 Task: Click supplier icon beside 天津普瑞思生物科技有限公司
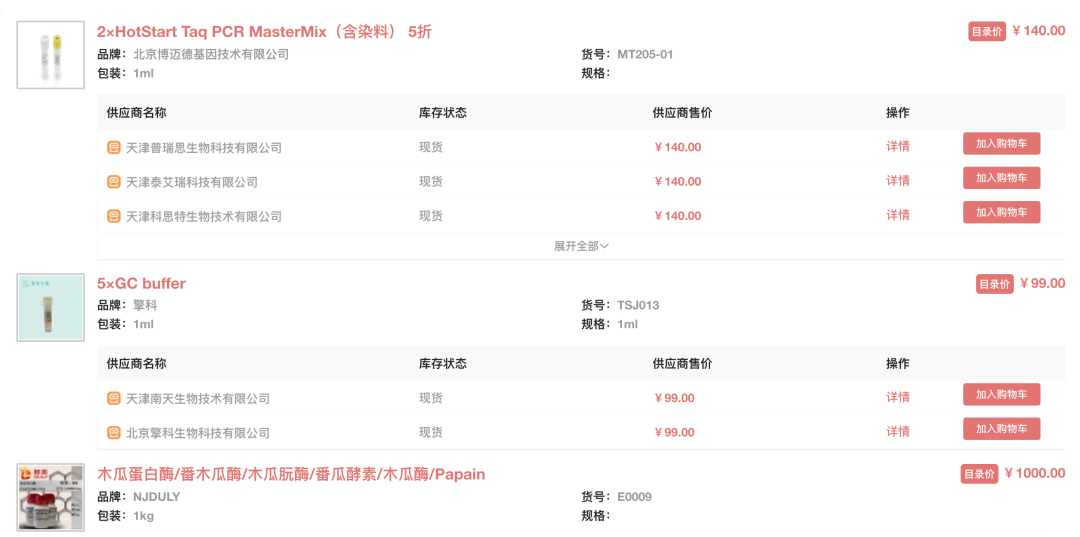coord(114,148)
